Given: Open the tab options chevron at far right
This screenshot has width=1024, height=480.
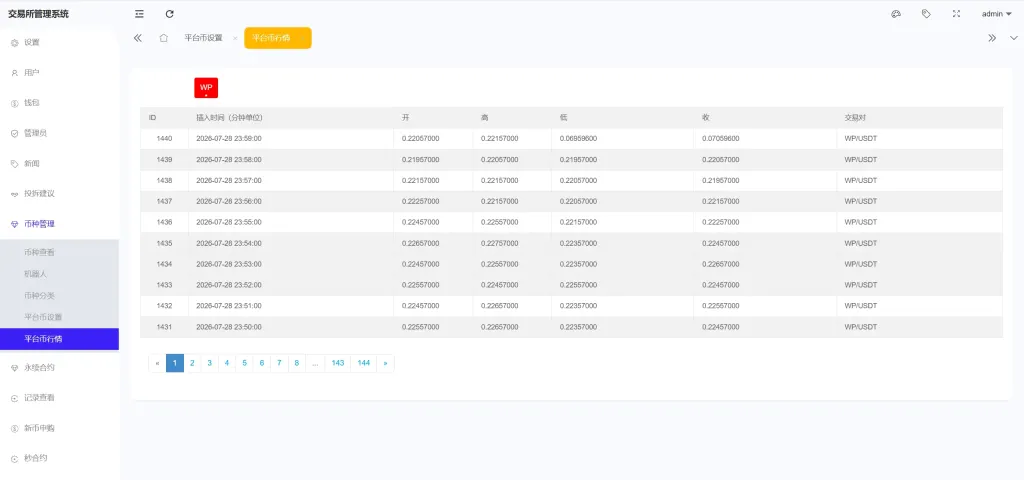Looking at the screenshot, I should 1014,38.
